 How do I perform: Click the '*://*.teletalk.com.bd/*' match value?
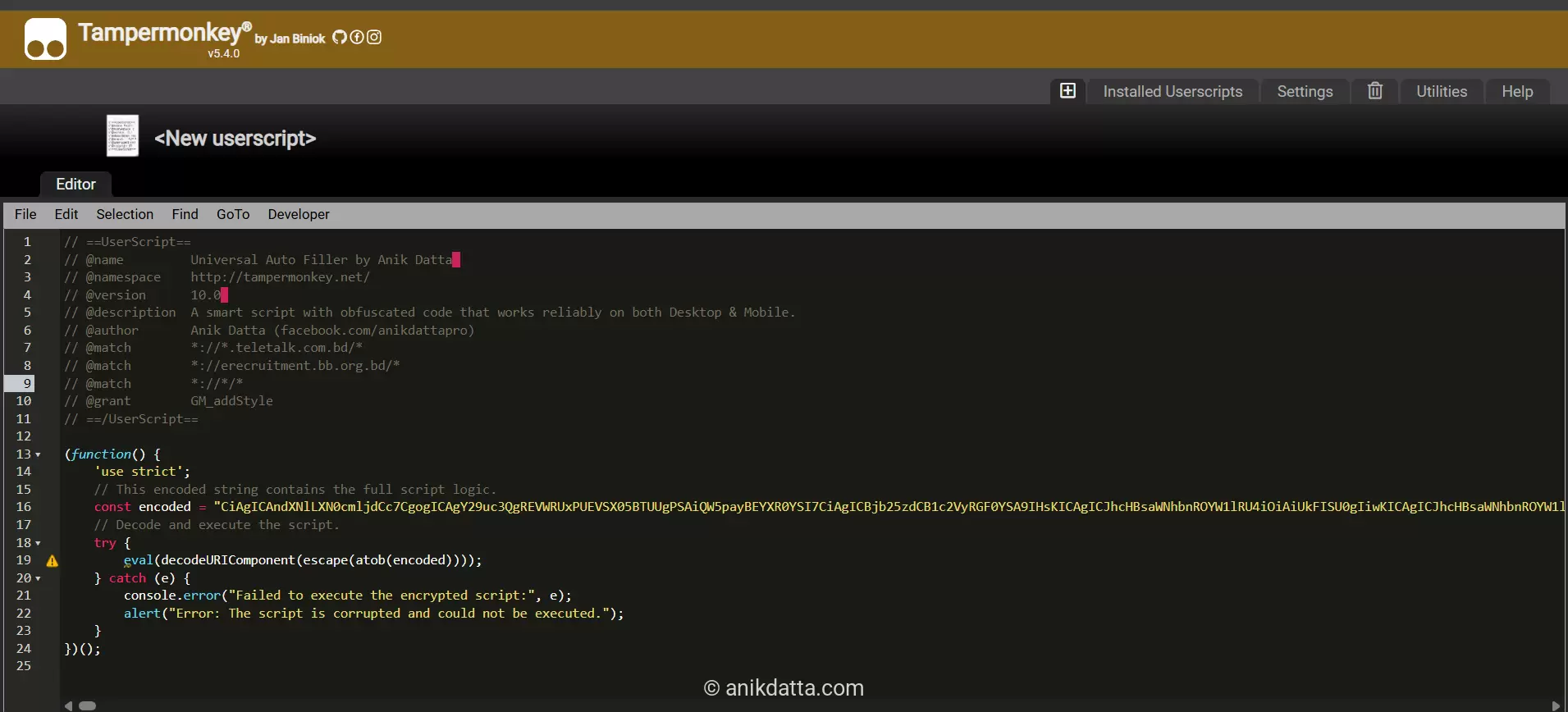click(277, 348)
